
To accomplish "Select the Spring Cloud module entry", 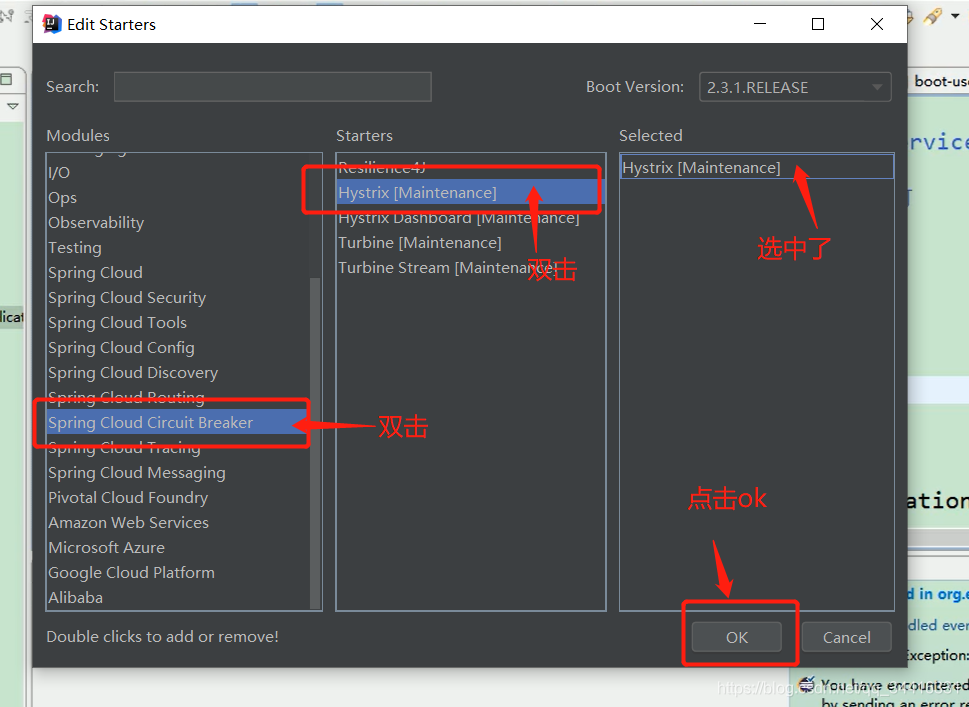I will 178,273.
